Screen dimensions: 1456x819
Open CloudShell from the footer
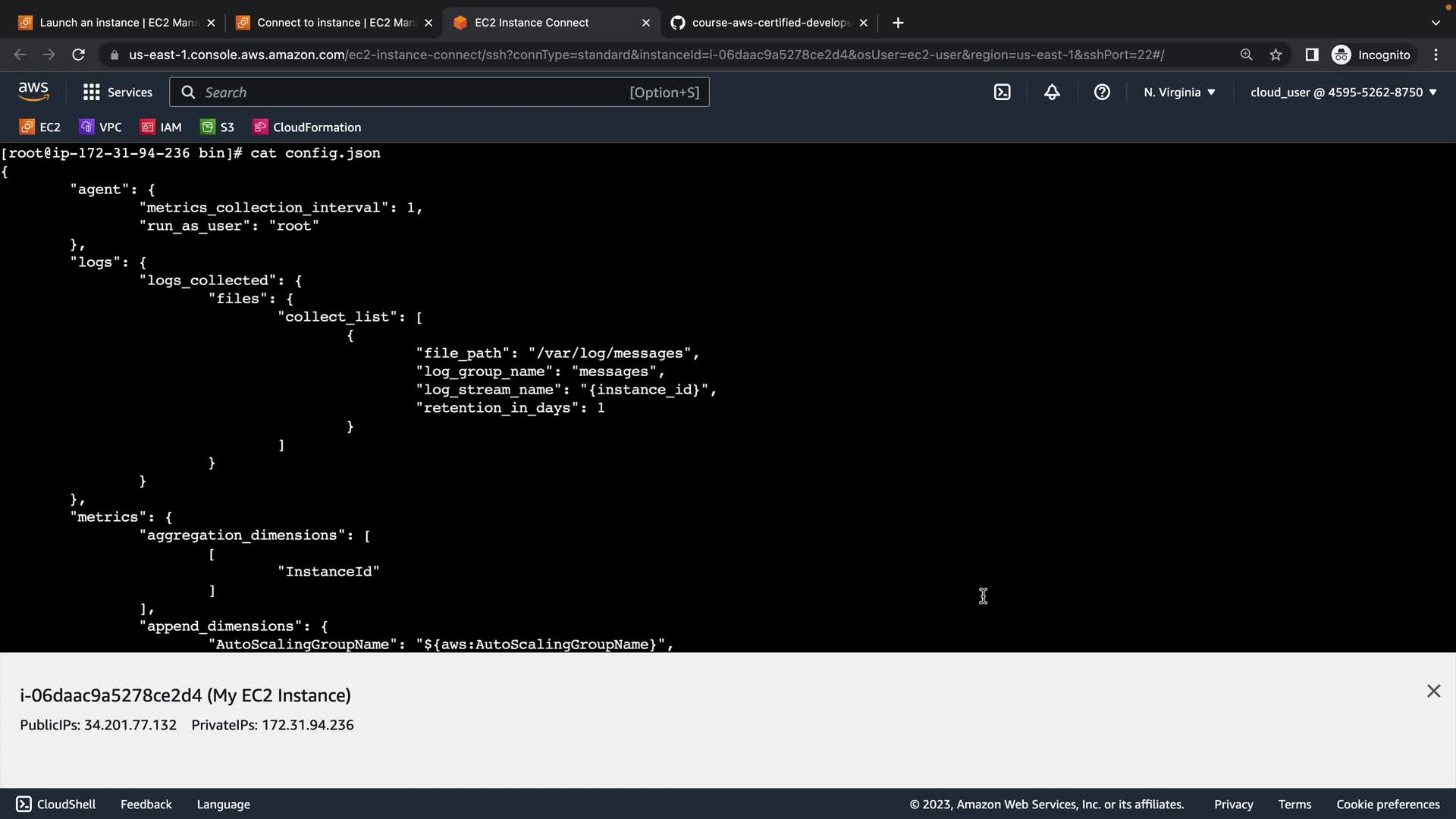click(x=56, y=804)
